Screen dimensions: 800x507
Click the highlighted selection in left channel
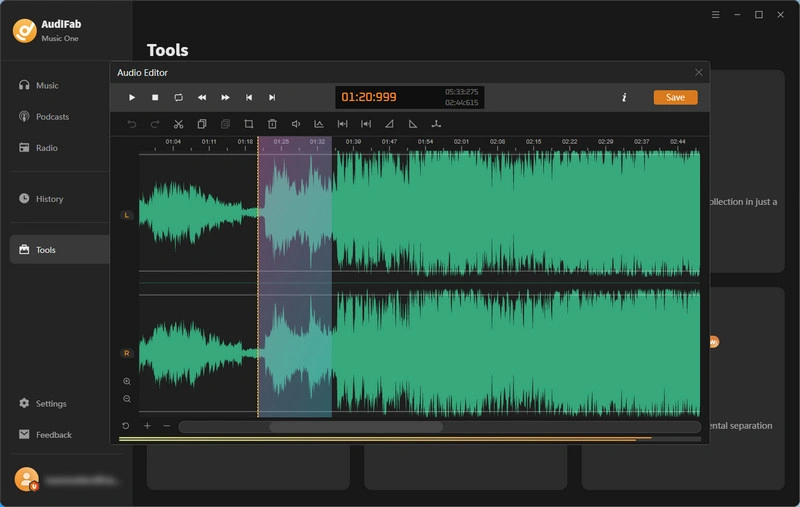pyautogui.click(x=295, y=212)
